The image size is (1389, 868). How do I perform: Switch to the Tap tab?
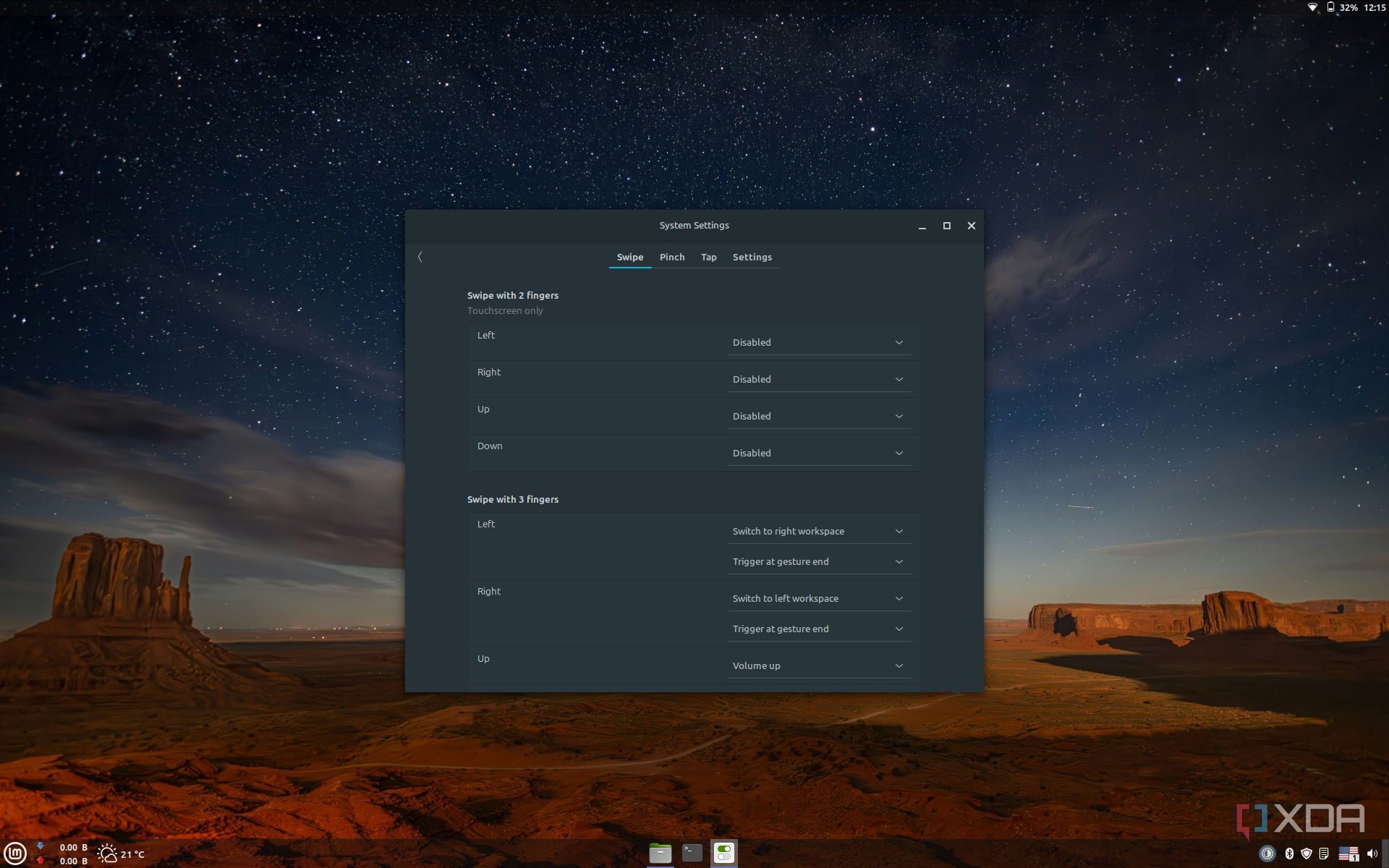(x=708, y=257)
